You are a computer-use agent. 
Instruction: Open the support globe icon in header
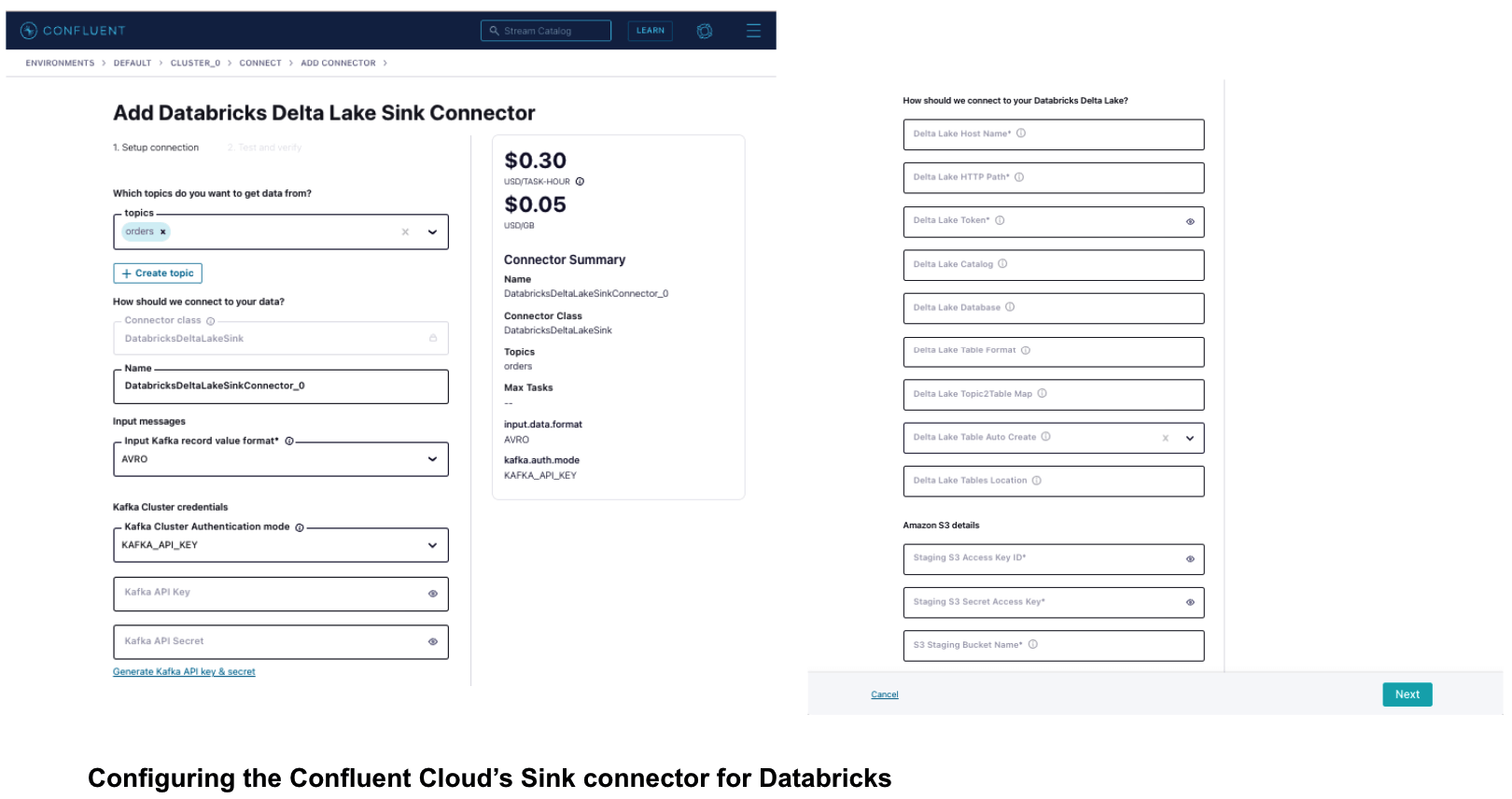point(705,31)
